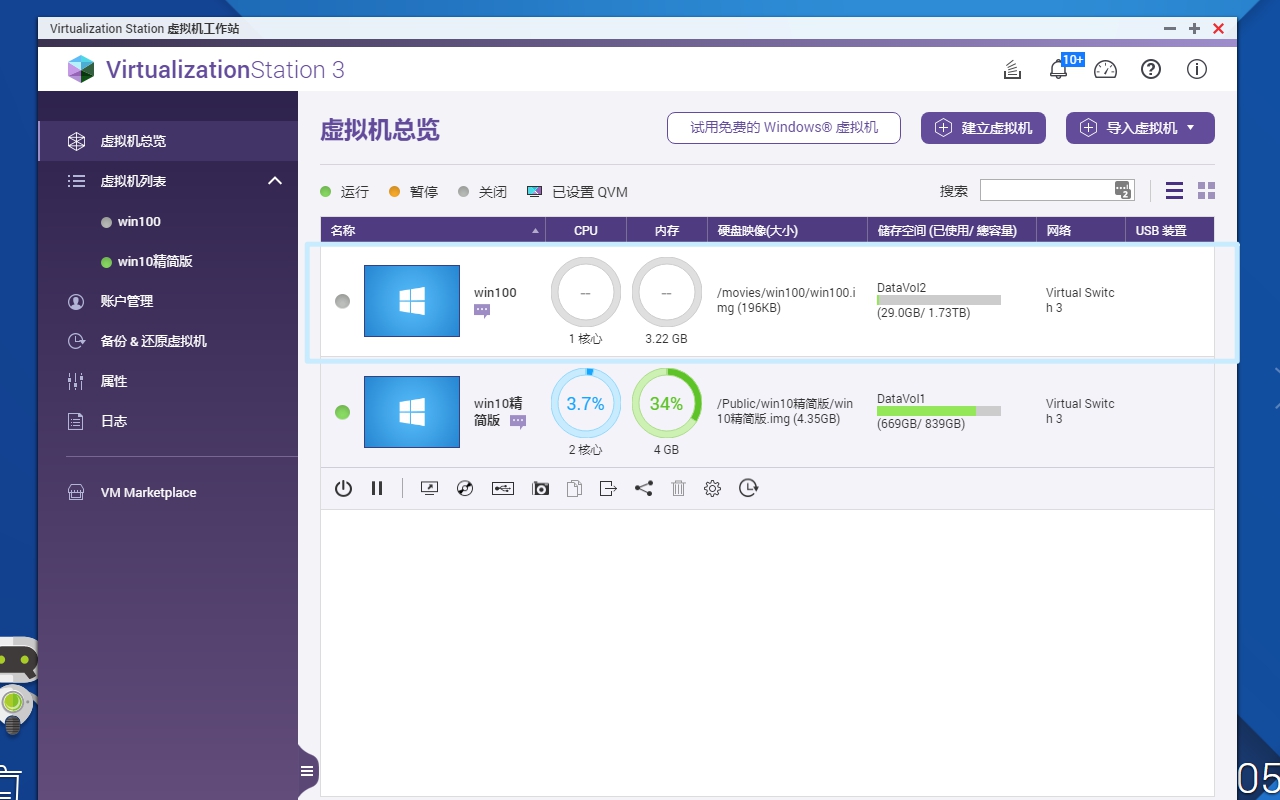
Task: Click the 储存空间 column header
Action: [x=952, y=230]
